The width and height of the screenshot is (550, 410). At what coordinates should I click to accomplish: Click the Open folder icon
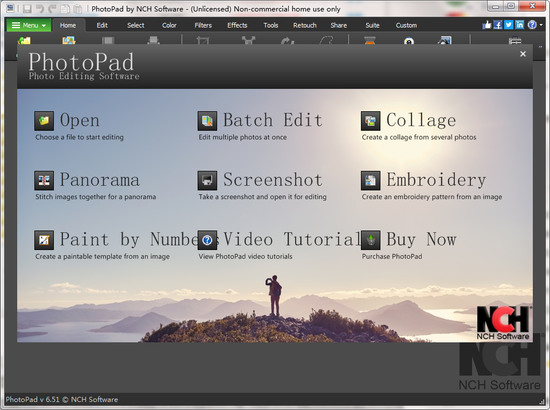coord(44,121)
